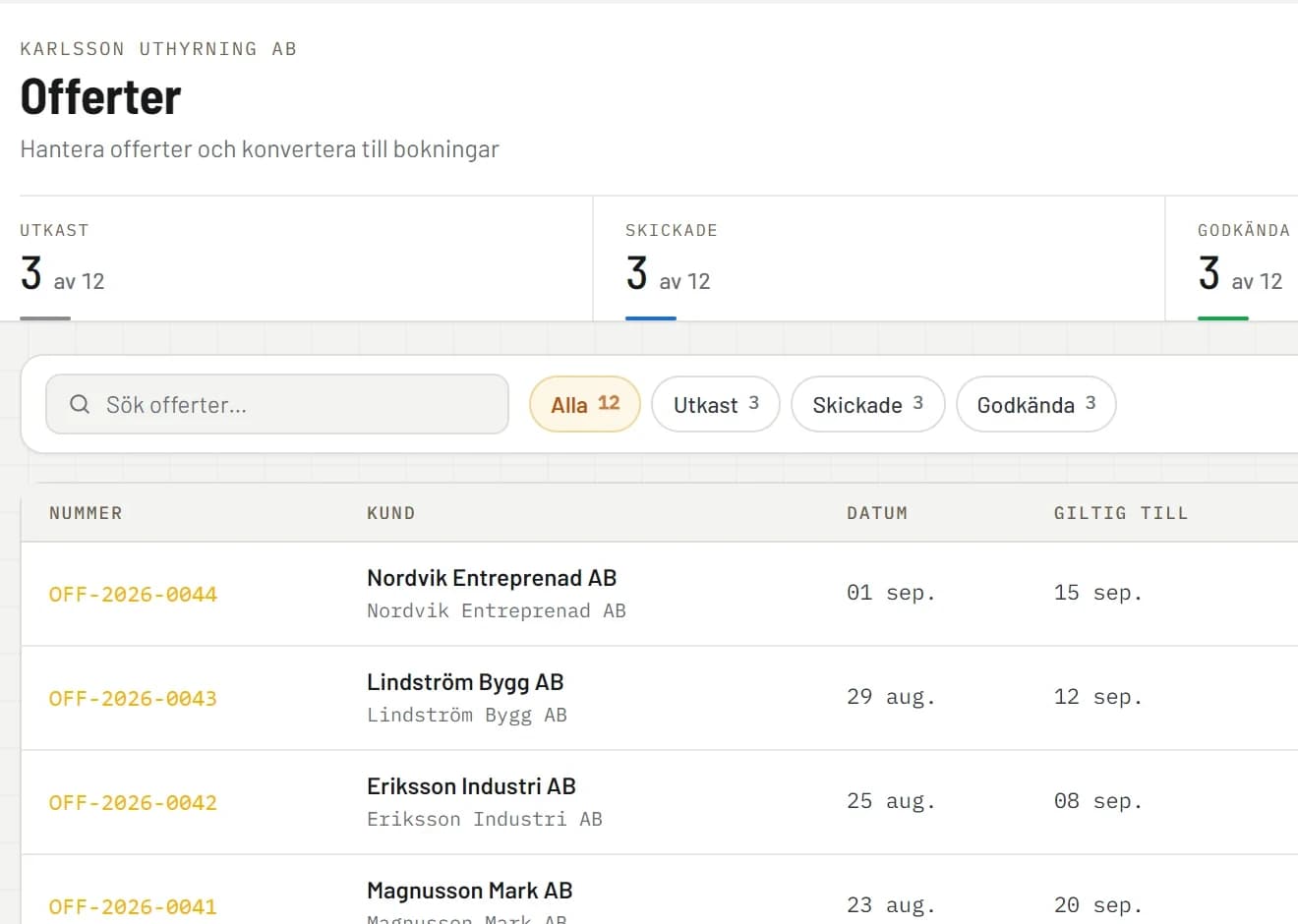Open the Utkast summary card

306,259
